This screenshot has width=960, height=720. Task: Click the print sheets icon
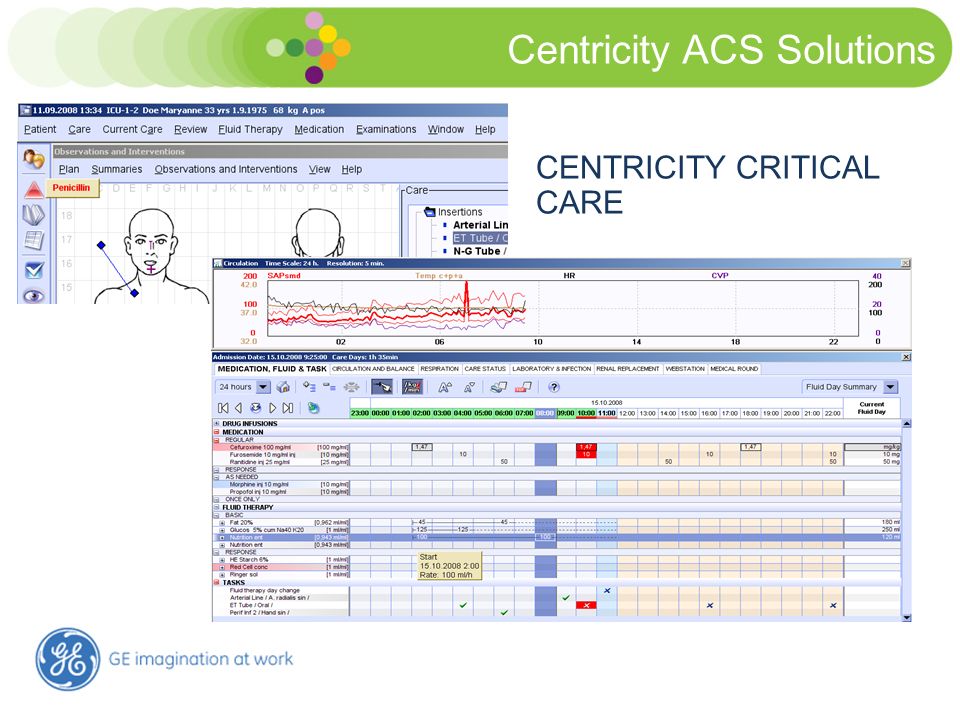pyautogui.click(x=498, y=387)
